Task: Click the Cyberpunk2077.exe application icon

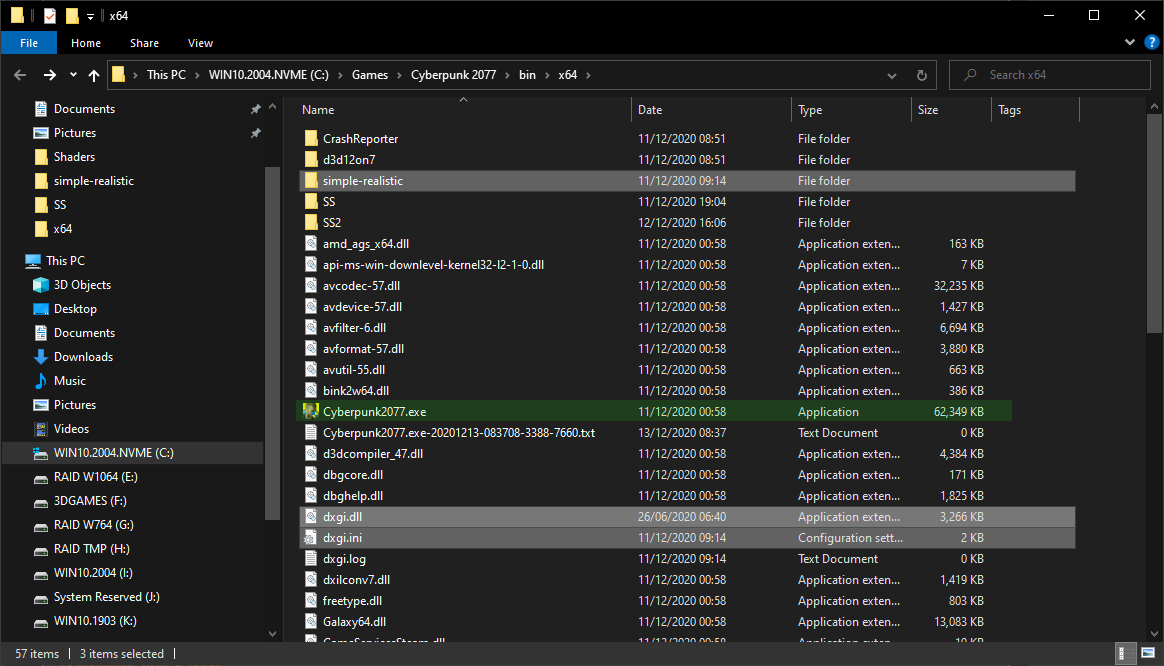Action: tap(310, 412)
